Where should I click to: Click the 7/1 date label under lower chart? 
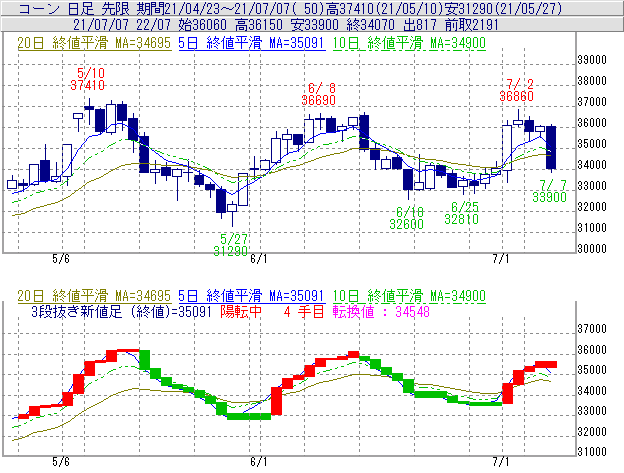tap(501, 462)
